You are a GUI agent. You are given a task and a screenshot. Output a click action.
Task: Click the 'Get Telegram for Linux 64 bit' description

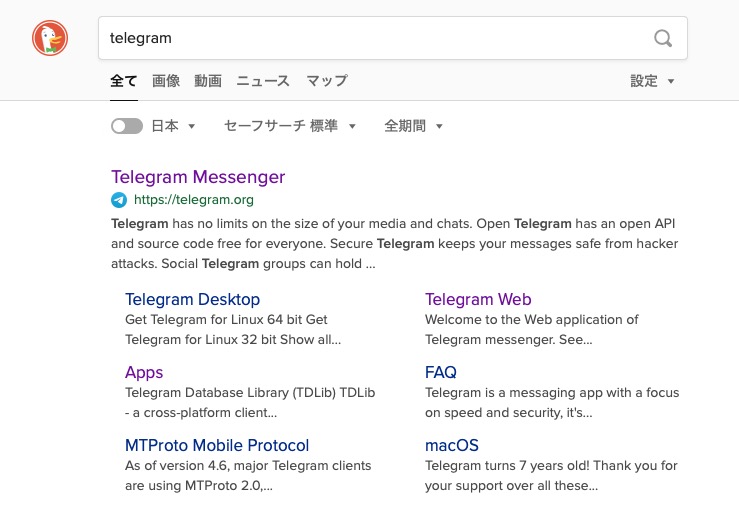pyautogui.click(x=233, y=329)
